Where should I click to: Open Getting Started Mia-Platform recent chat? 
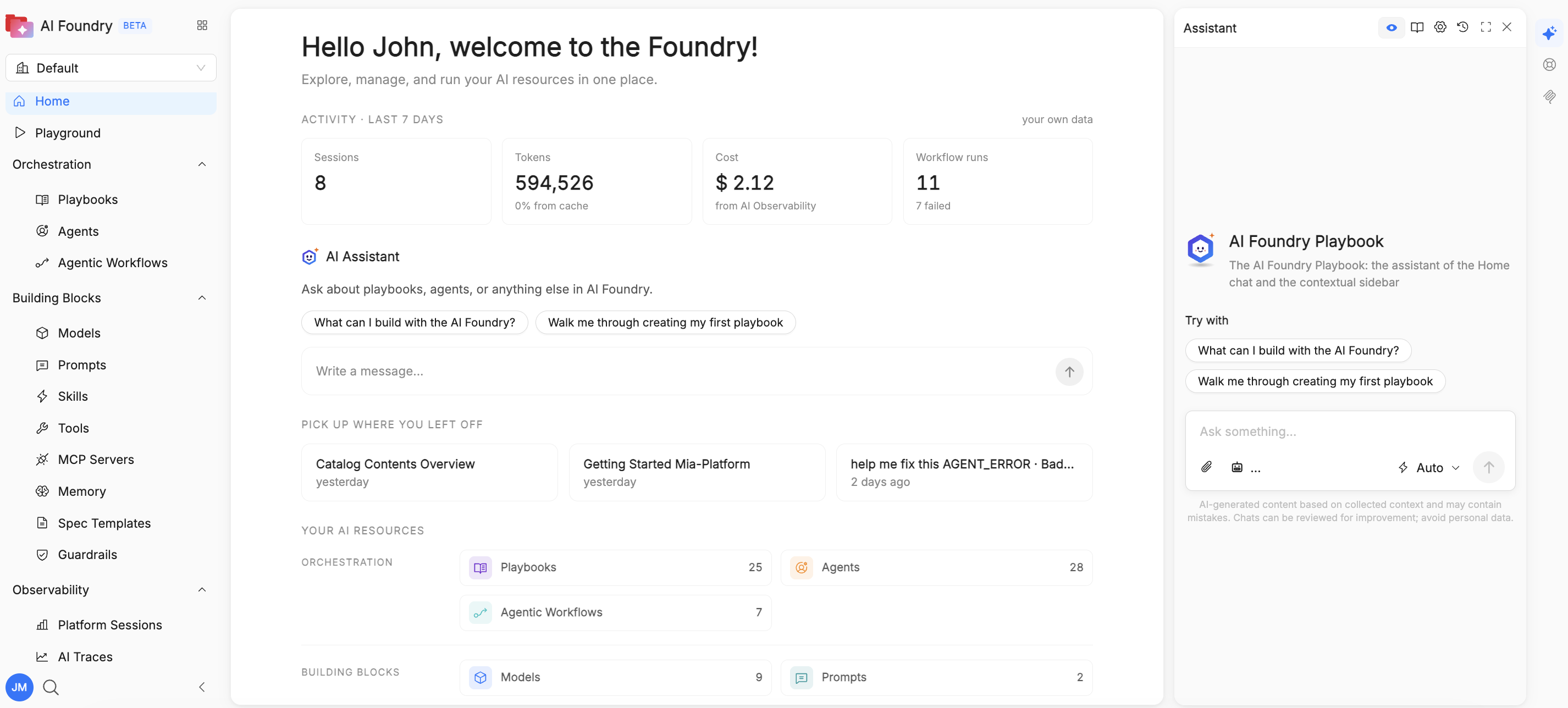(697, 472)
